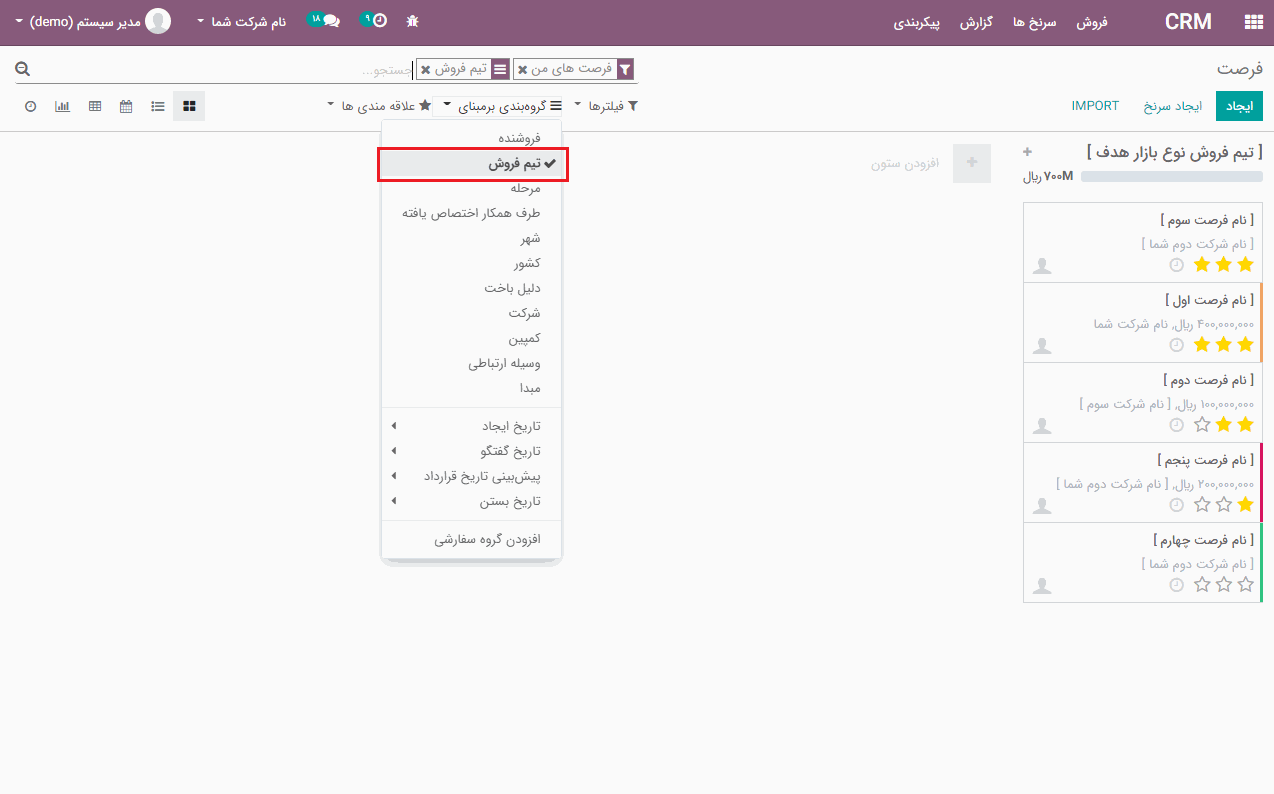Switch to list view
The height and width of the screenshot is (794, 1274).
point(158,106)
